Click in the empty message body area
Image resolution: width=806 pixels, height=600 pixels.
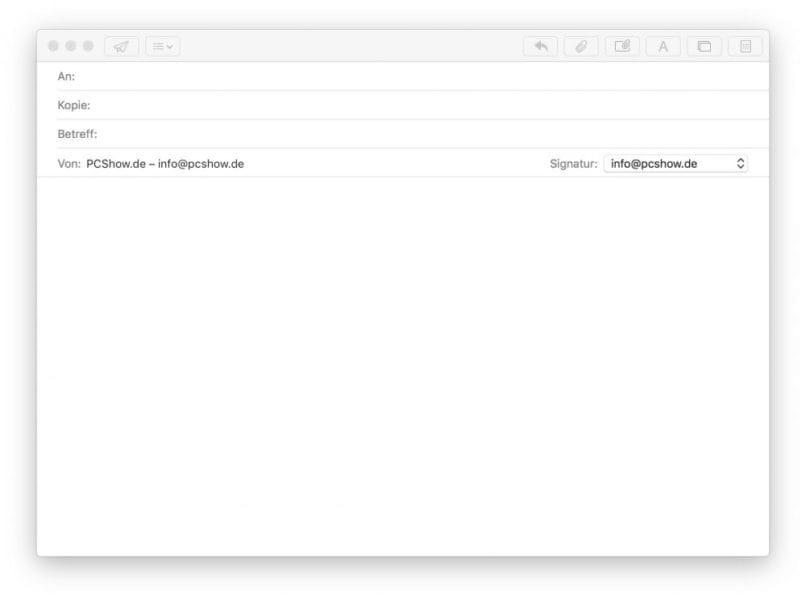[403, 365]
